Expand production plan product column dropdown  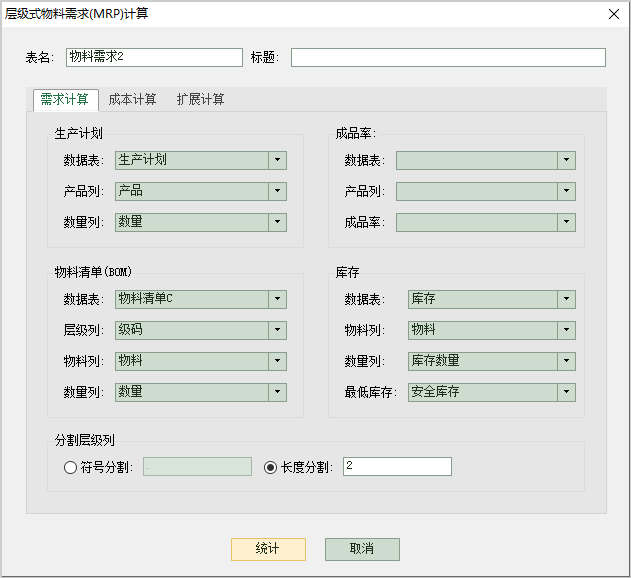click(277, 191)
